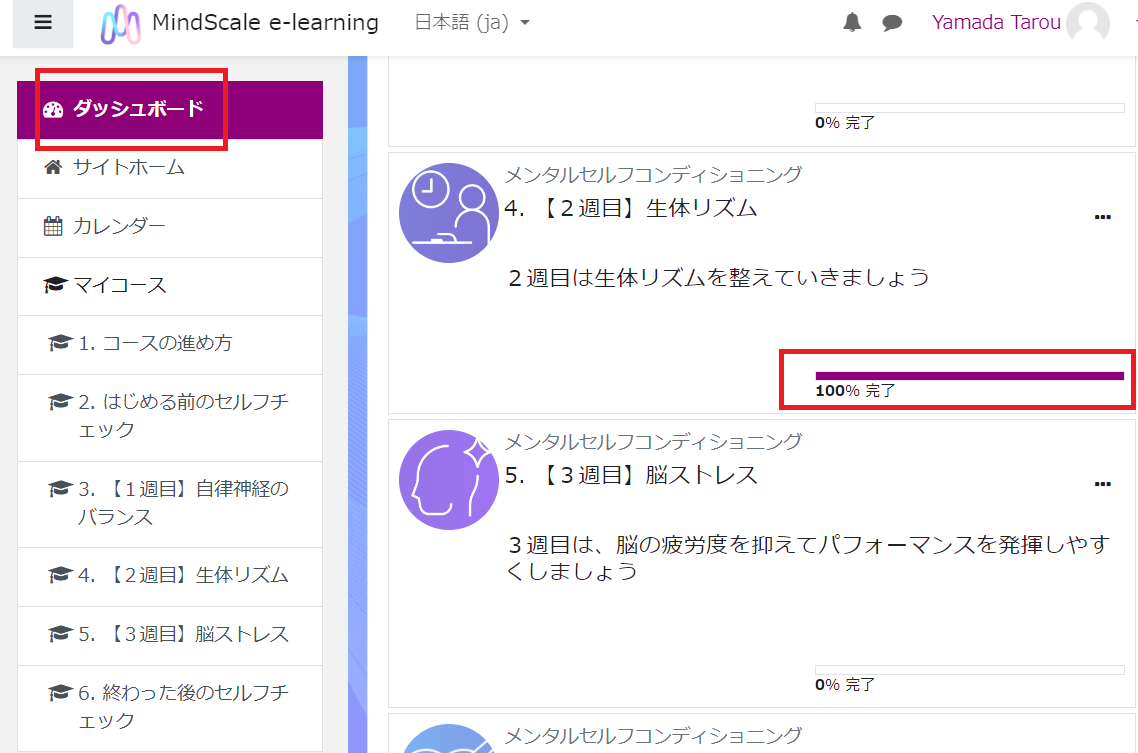1138x753 pixels.
Task: Select マイコース in the sidebar
Action: (170, 286)
